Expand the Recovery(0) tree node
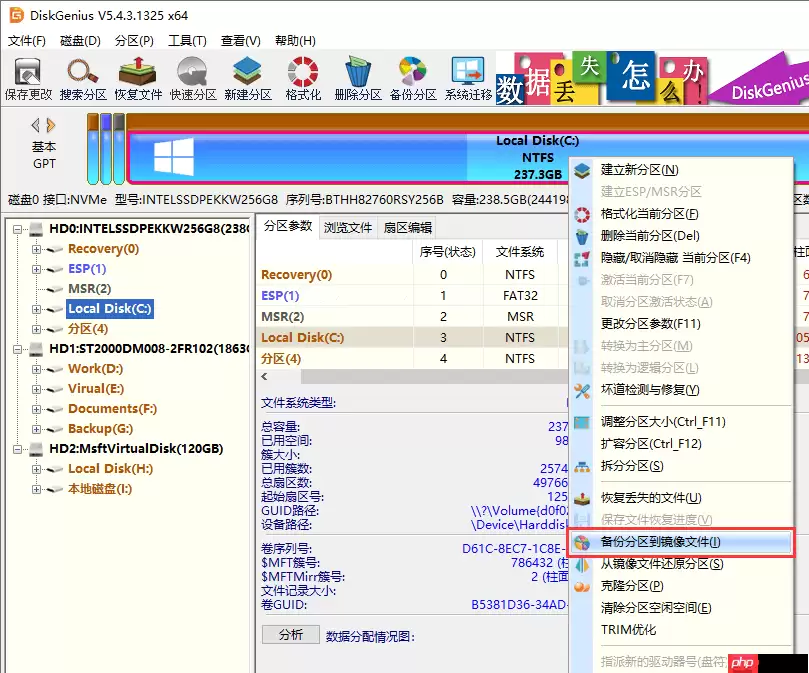Viewport: 809px width, 673px height. [x=36, y=249]
